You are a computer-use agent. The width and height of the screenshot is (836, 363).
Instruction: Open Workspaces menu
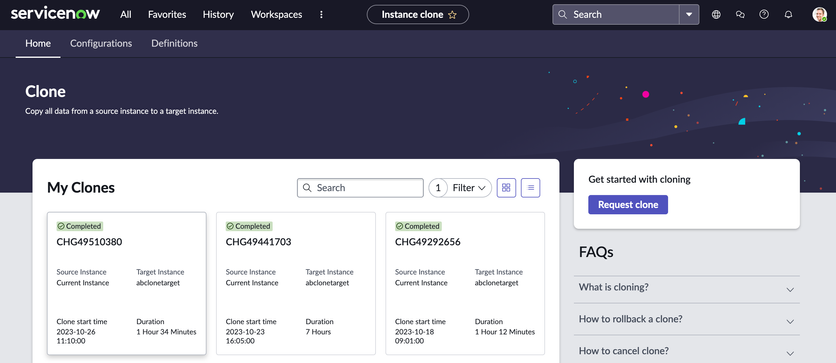point(276,15)
